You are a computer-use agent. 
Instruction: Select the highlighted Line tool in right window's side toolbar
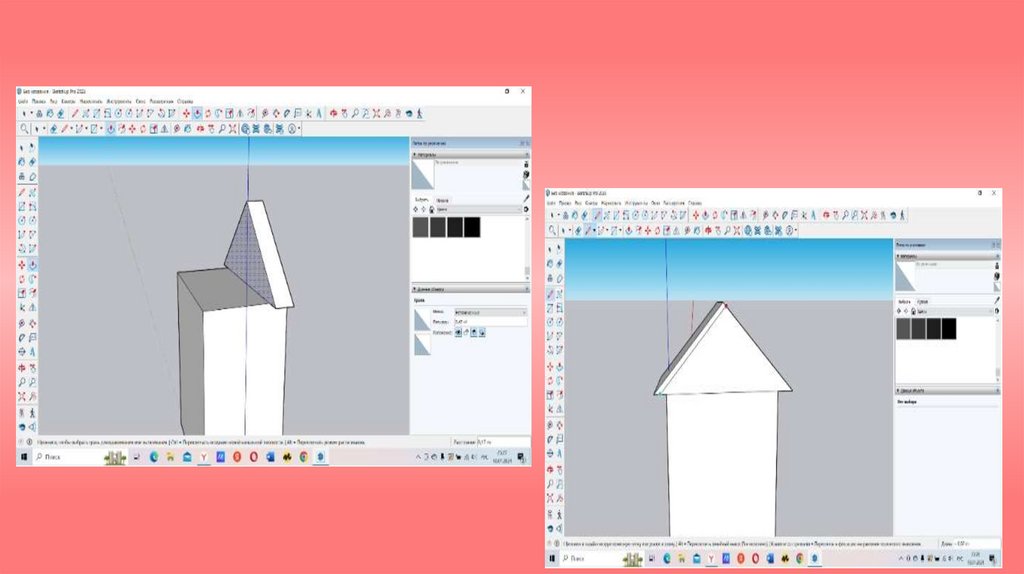click(551, 294)
